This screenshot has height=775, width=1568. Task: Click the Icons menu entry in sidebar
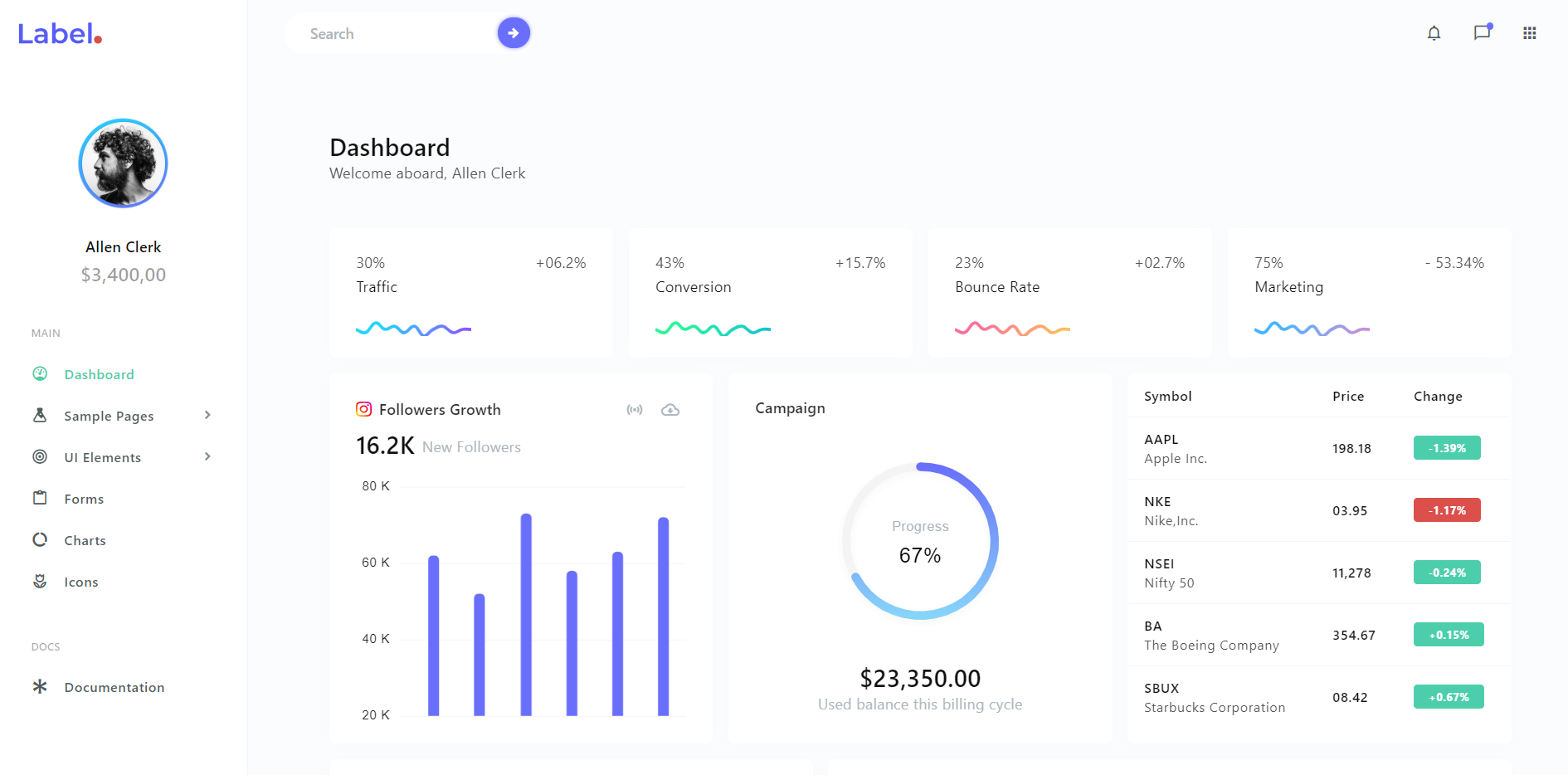[x=81, y=582]
